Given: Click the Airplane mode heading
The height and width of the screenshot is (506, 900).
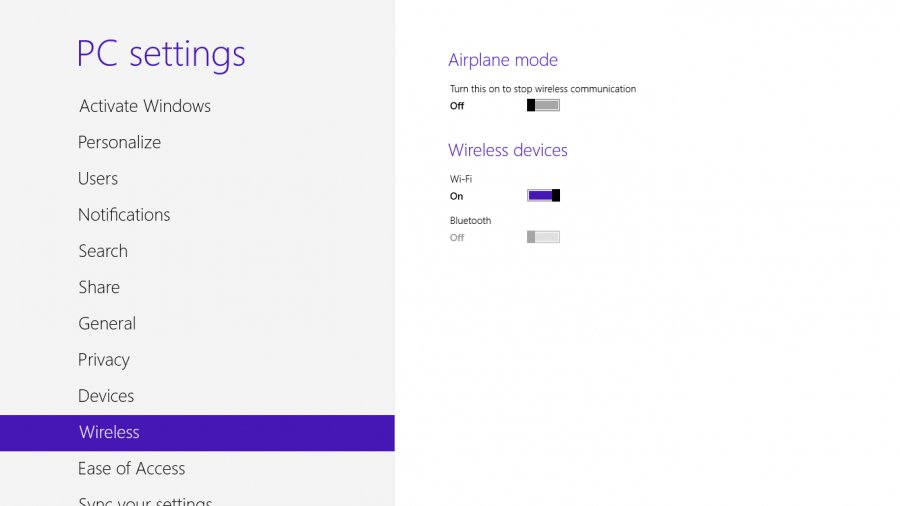Looking at the screenshot, I should 503,60.
